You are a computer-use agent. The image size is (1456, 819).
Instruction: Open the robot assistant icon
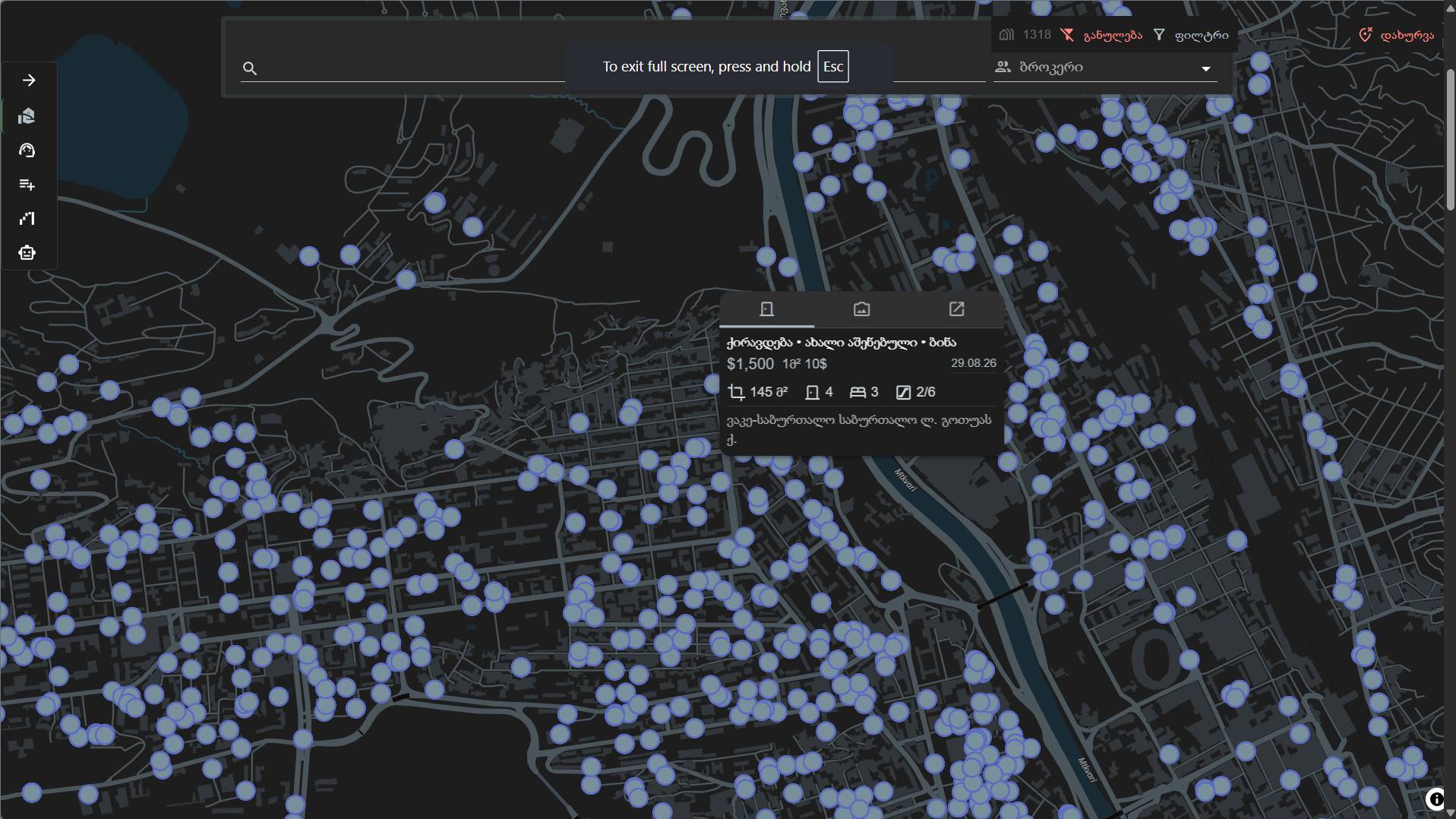point(27,253)
